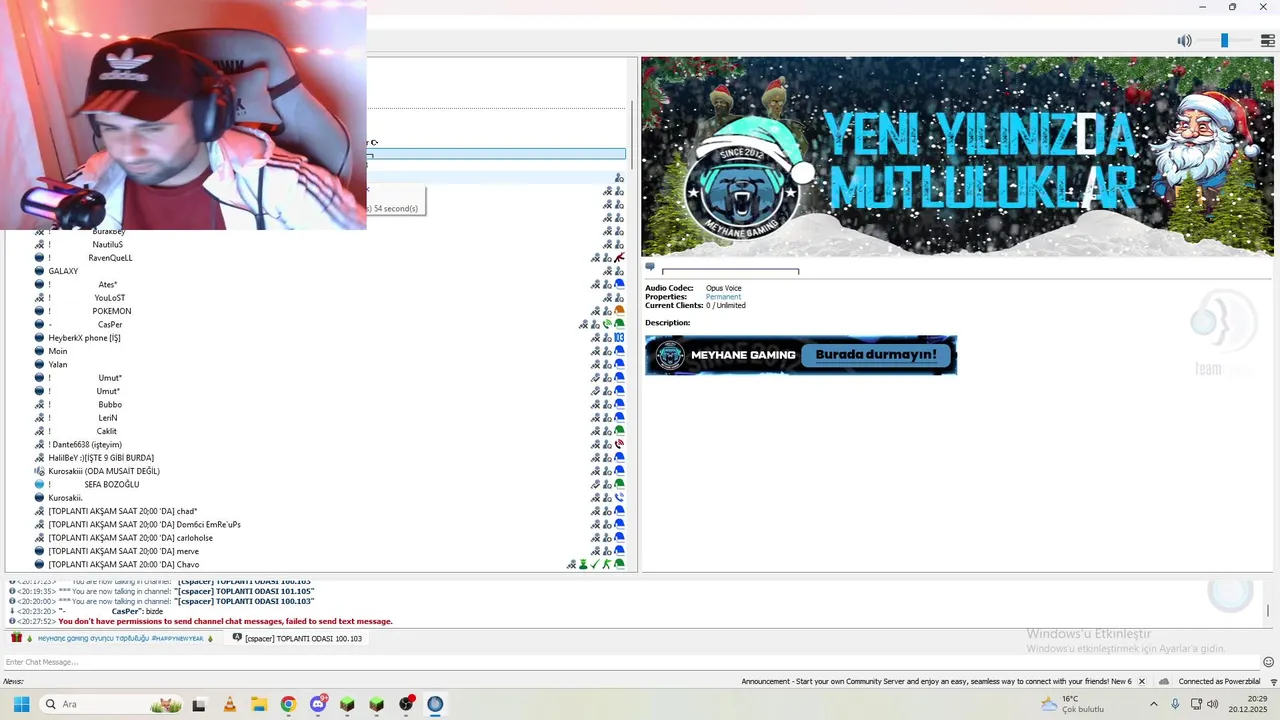The height and width of the screenshot is (720, 1280).
Task: Open TeamSpeak icon in taskbar
Action: [435, 704]
